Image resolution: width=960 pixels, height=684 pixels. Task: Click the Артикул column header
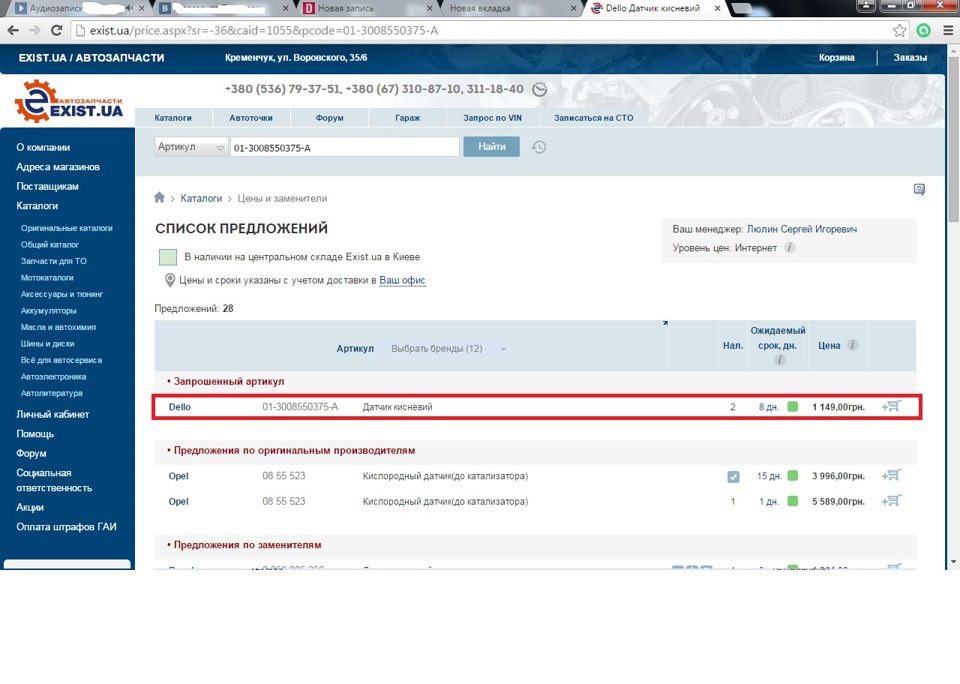355,348
